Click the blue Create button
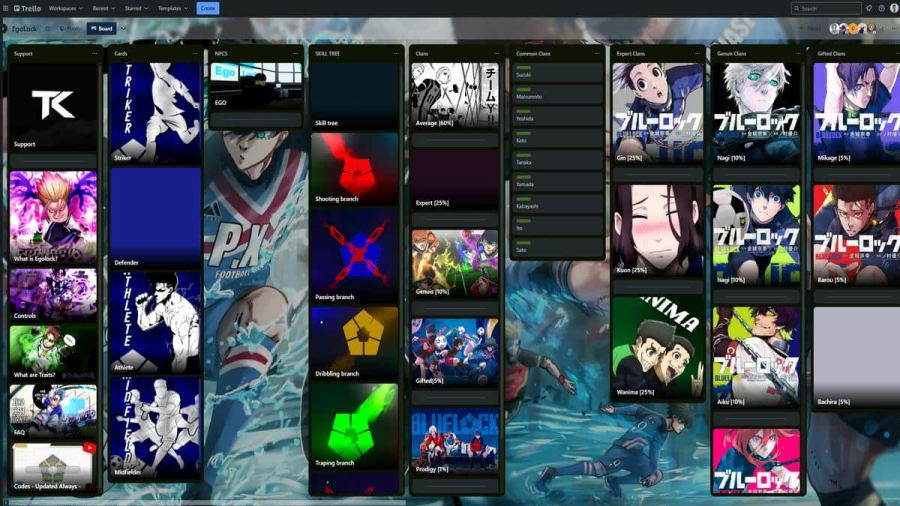This screenshot has height=506, width=900. click(x=208, y=9)
